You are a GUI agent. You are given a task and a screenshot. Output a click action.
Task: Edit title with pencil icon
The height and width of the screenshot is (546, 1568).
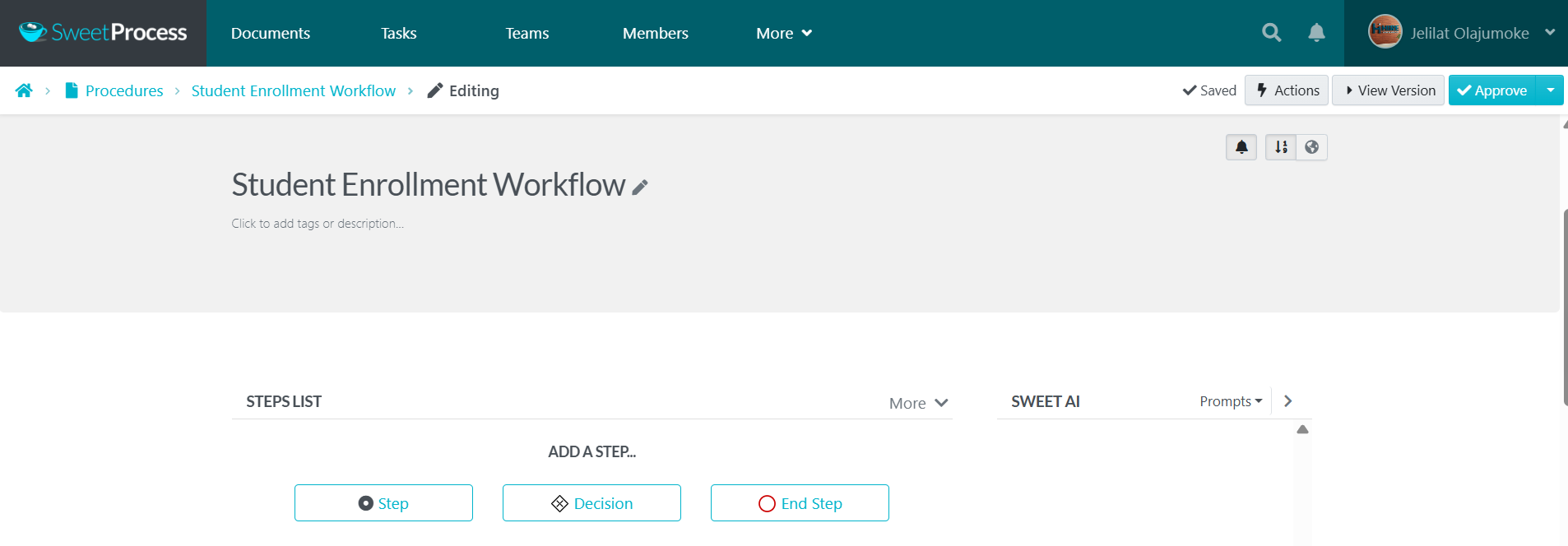[x=640, y=187]
